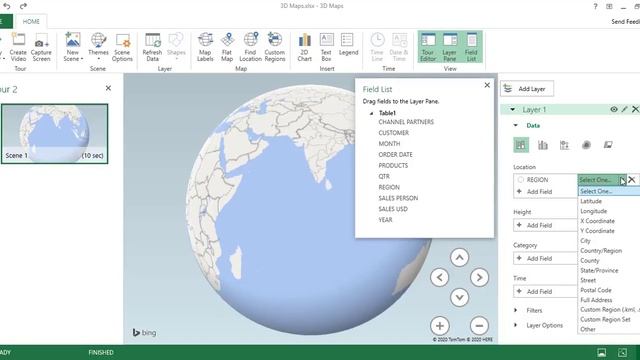The width and height of the screenshot is (640, 360).
Task: Collapse the Table1 tree node
Action: click(x=371, y=113)
